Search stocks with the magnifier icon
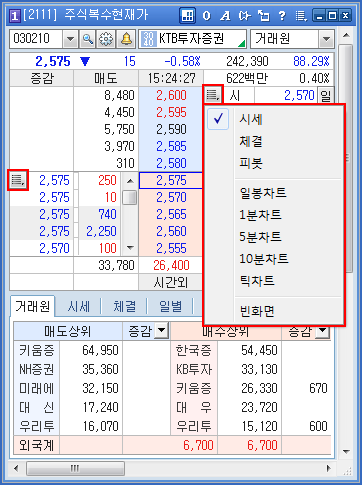Image resolution: width=362 pixels, height=485 pixels. click(88, 39)
